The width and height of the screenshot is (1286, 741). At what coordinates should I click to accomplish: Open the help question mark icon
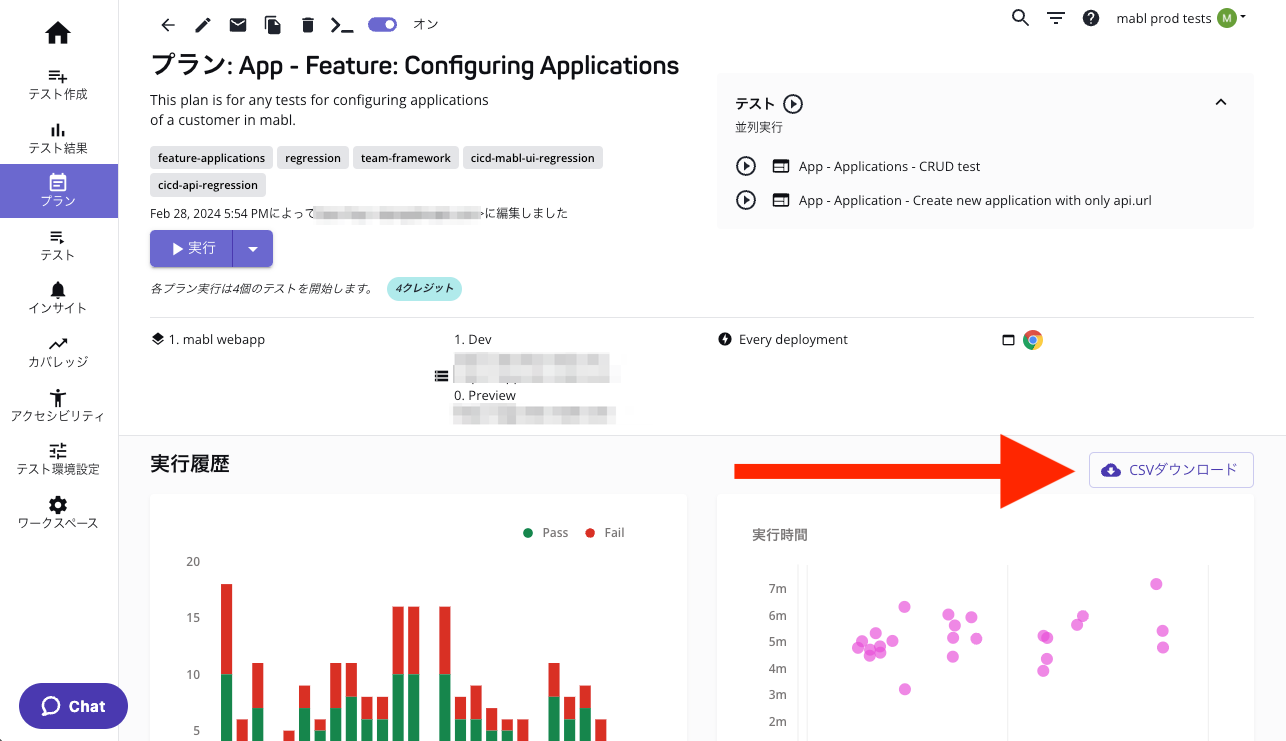1091,18
